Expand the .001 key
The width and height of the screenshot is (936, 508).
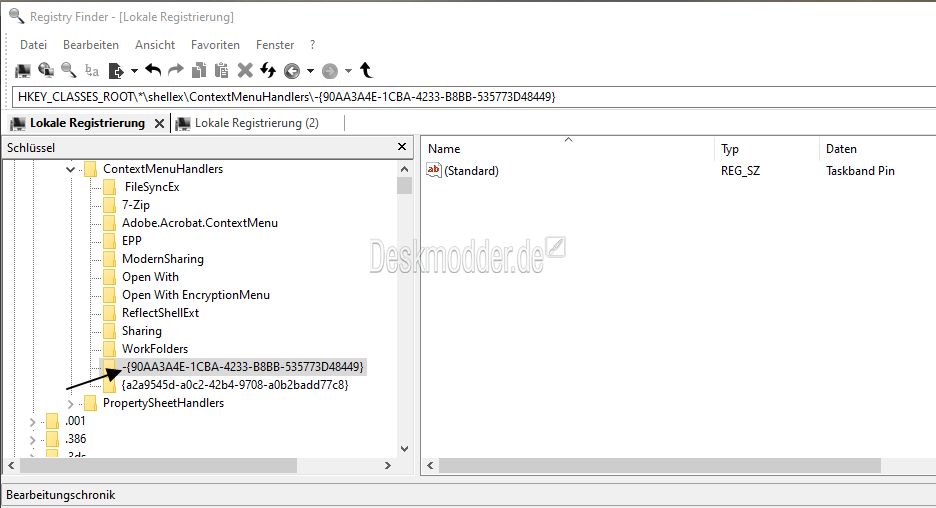32,421
